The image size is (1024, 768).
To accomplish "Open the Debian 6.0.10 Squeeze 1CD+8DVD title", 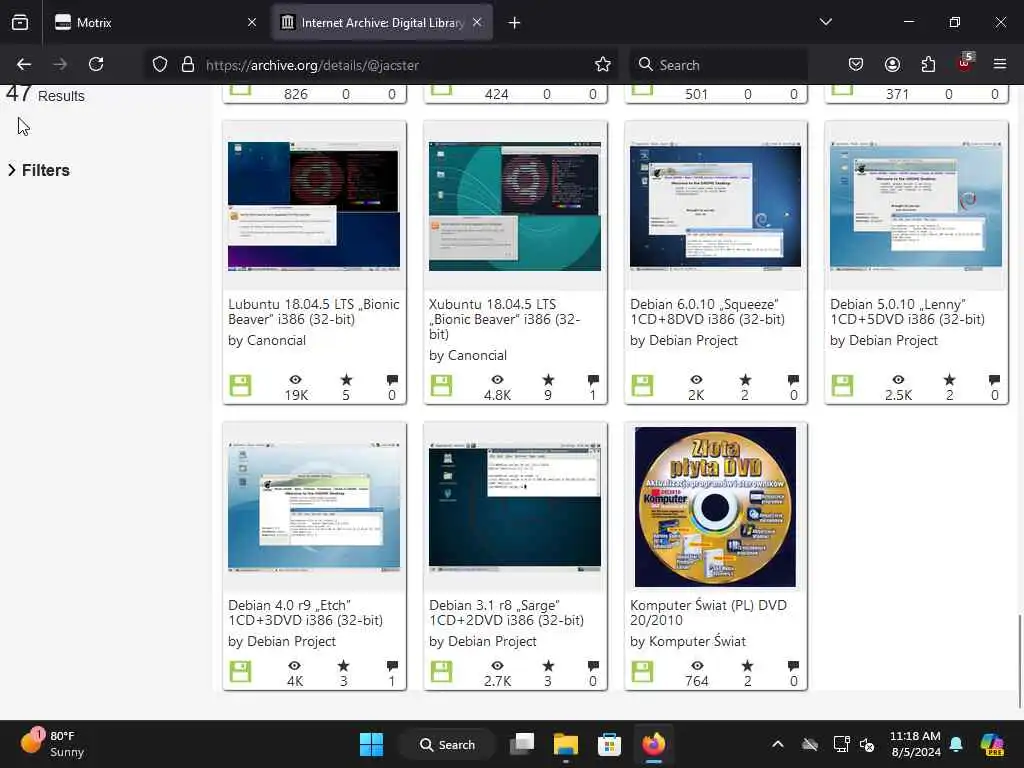I will click(707, 312).
